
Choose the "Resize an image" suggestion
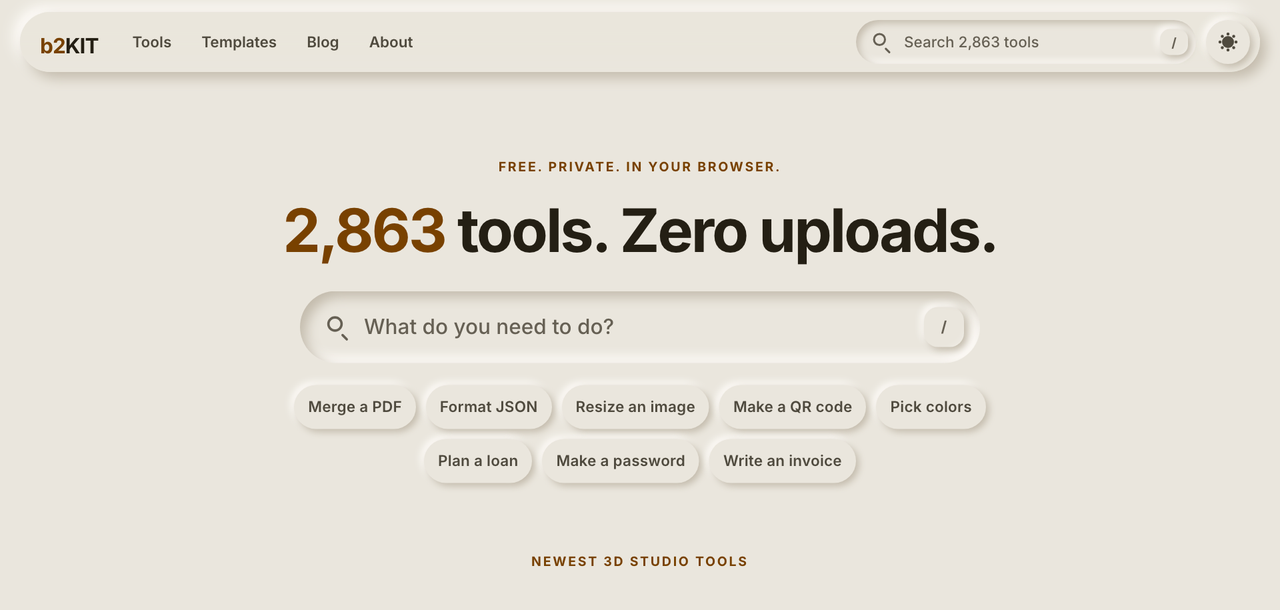(x=635, y=407)
